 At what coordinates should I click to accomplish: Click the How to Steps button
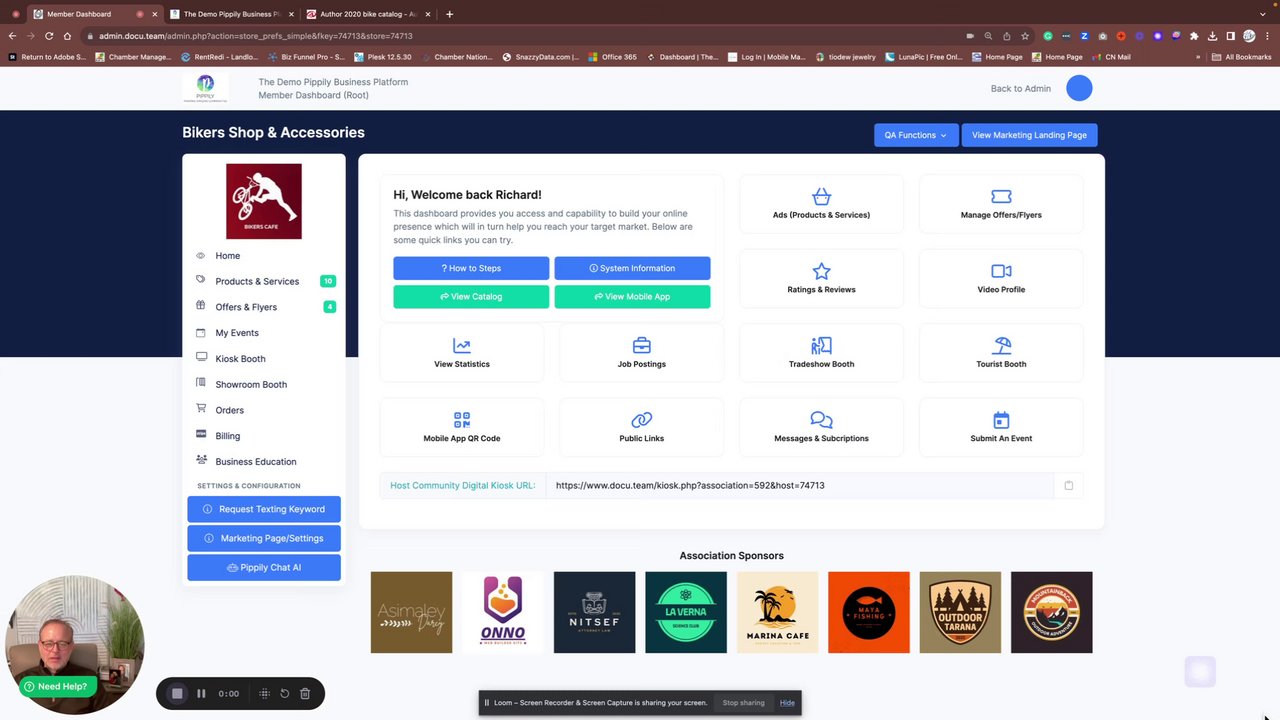click(x=471, y=268)
